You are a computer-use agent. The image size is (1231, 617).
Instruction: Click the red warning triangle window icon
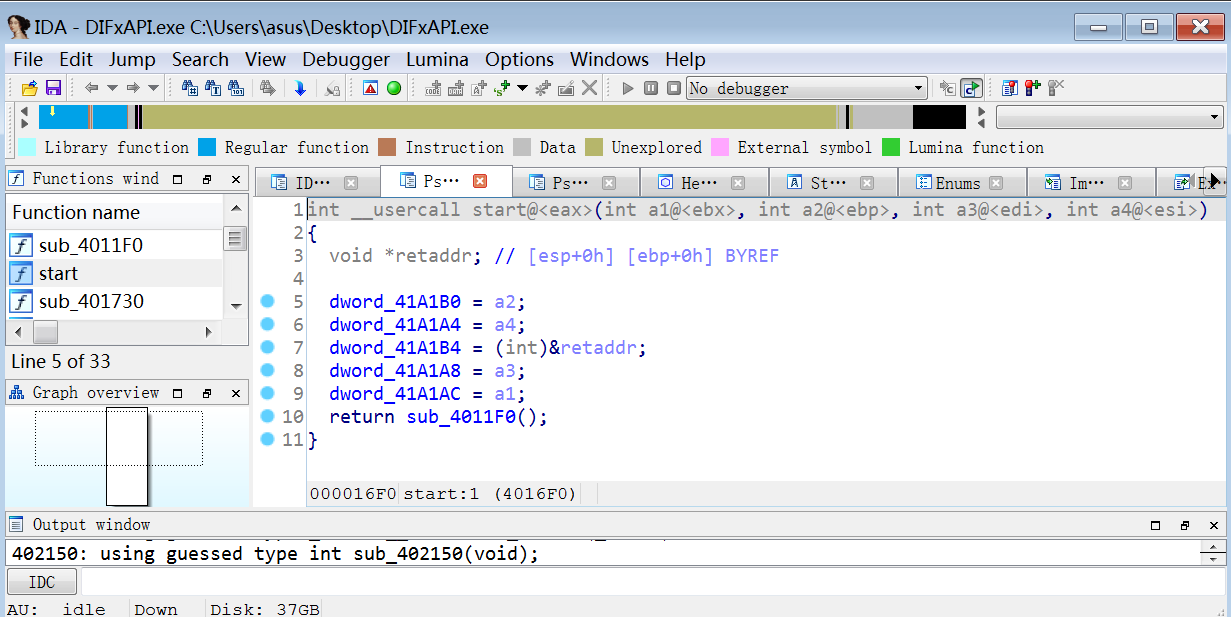tap(370, 88)
